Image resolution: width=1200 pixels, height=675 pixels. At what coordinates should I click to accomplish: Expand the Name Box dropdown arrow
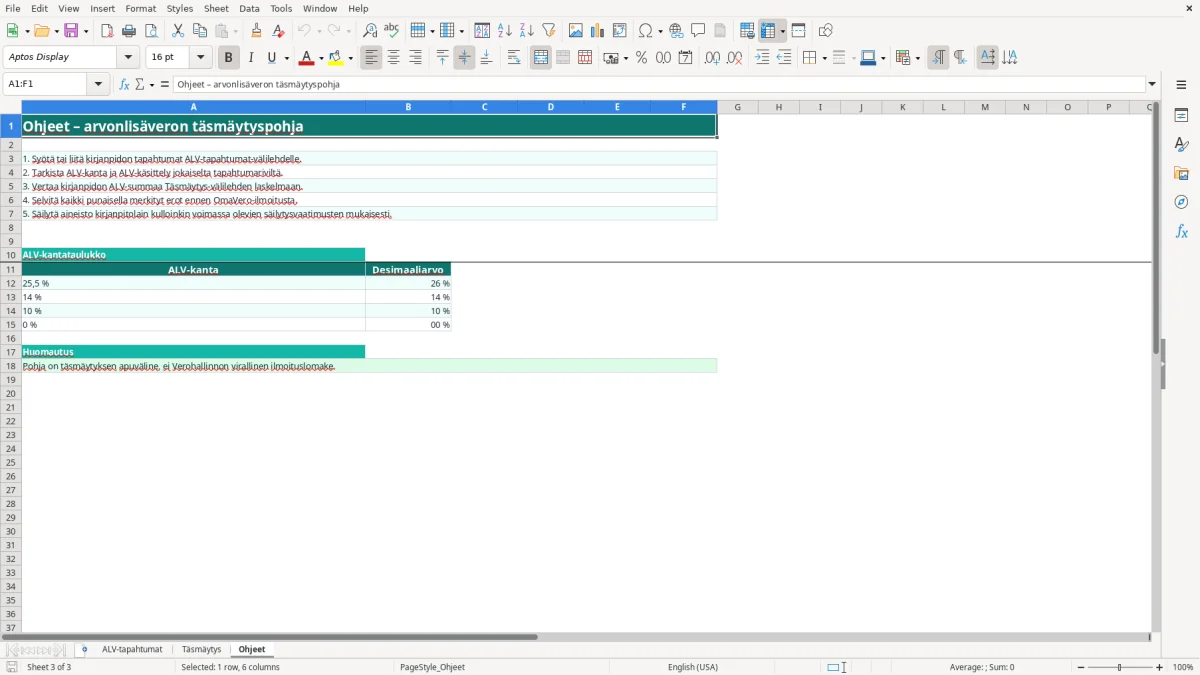coord(99,84)
